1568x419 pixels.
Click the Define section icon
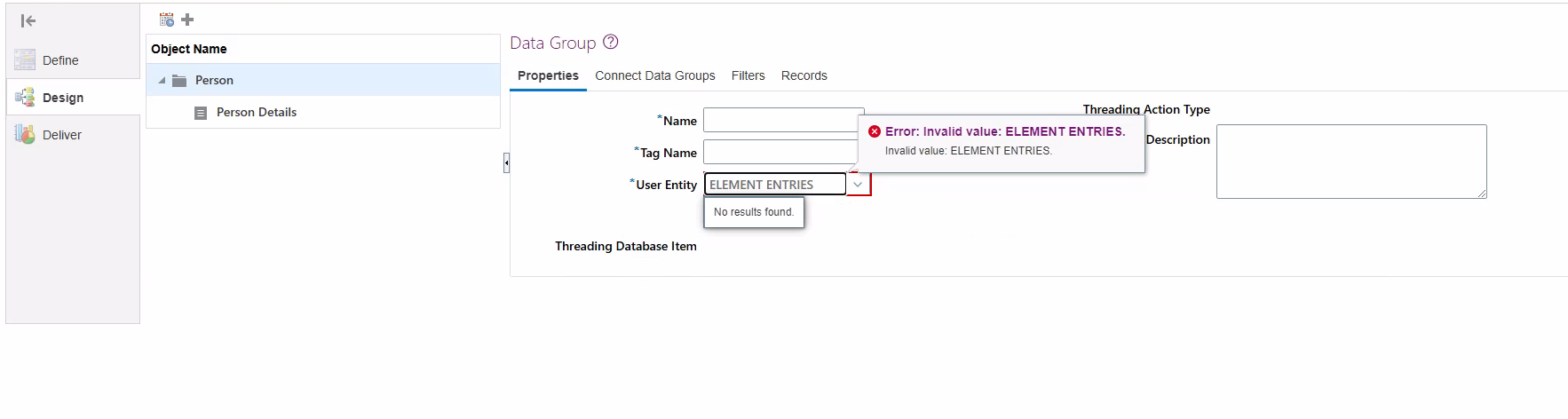[25, 59]
